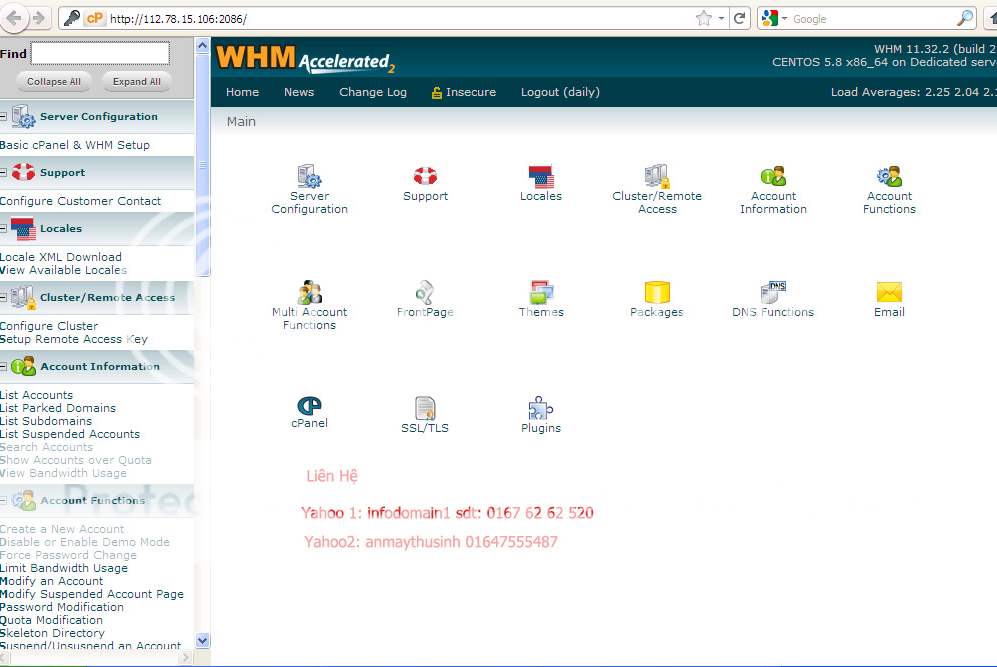
Task: Click the sidebar scrollbar down arrow
Action: [202, 640]
